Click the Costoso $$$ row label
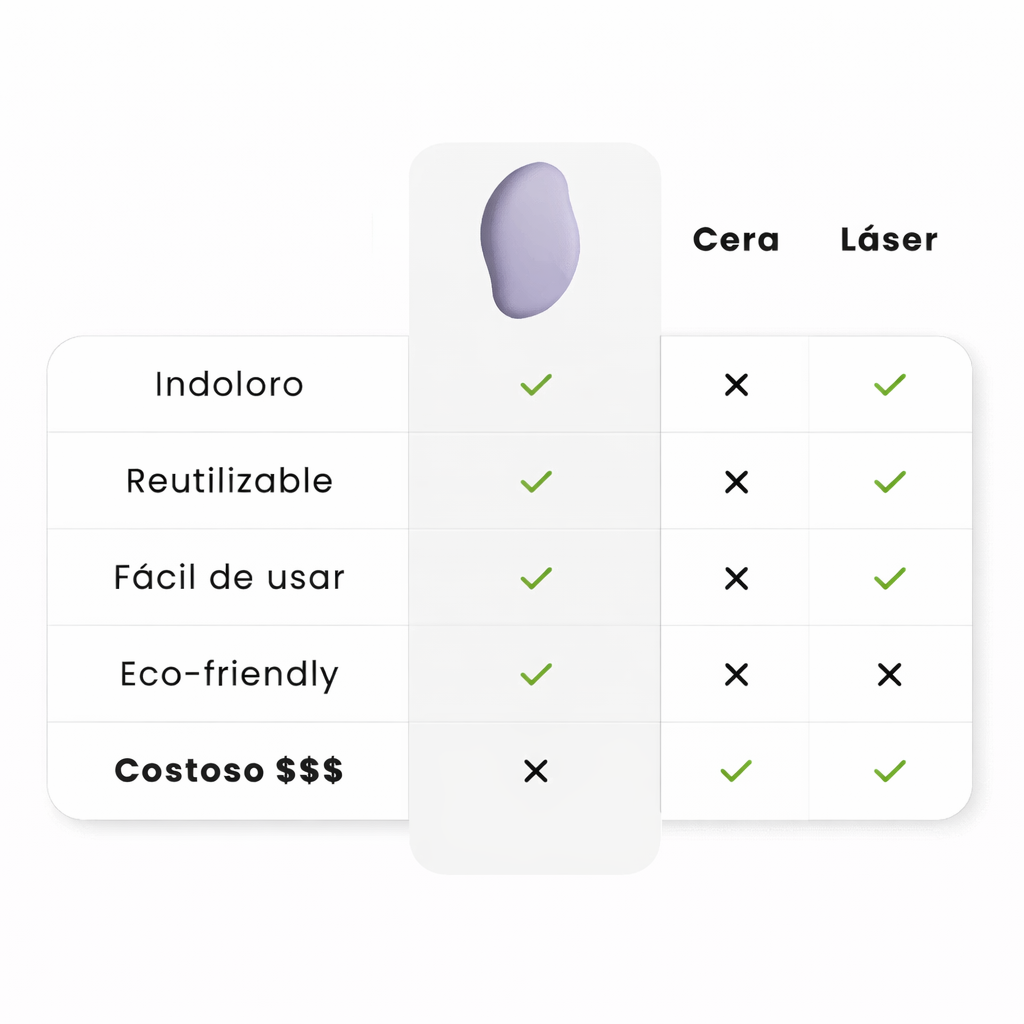Image resolution: width=1024 pixels, height=1024 pixels. click(x=229, y=771)
